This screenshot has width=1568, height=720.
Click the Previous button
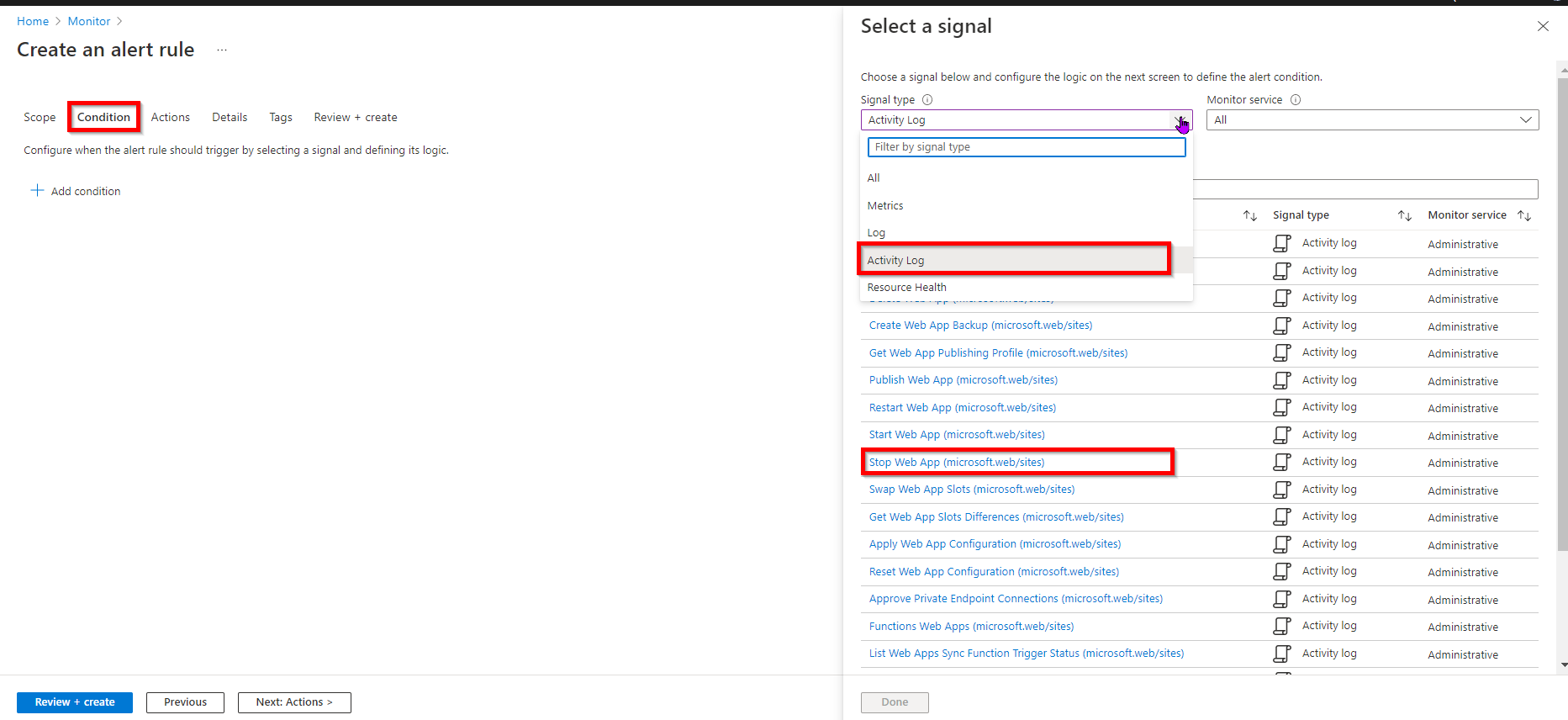coord(185,702)
